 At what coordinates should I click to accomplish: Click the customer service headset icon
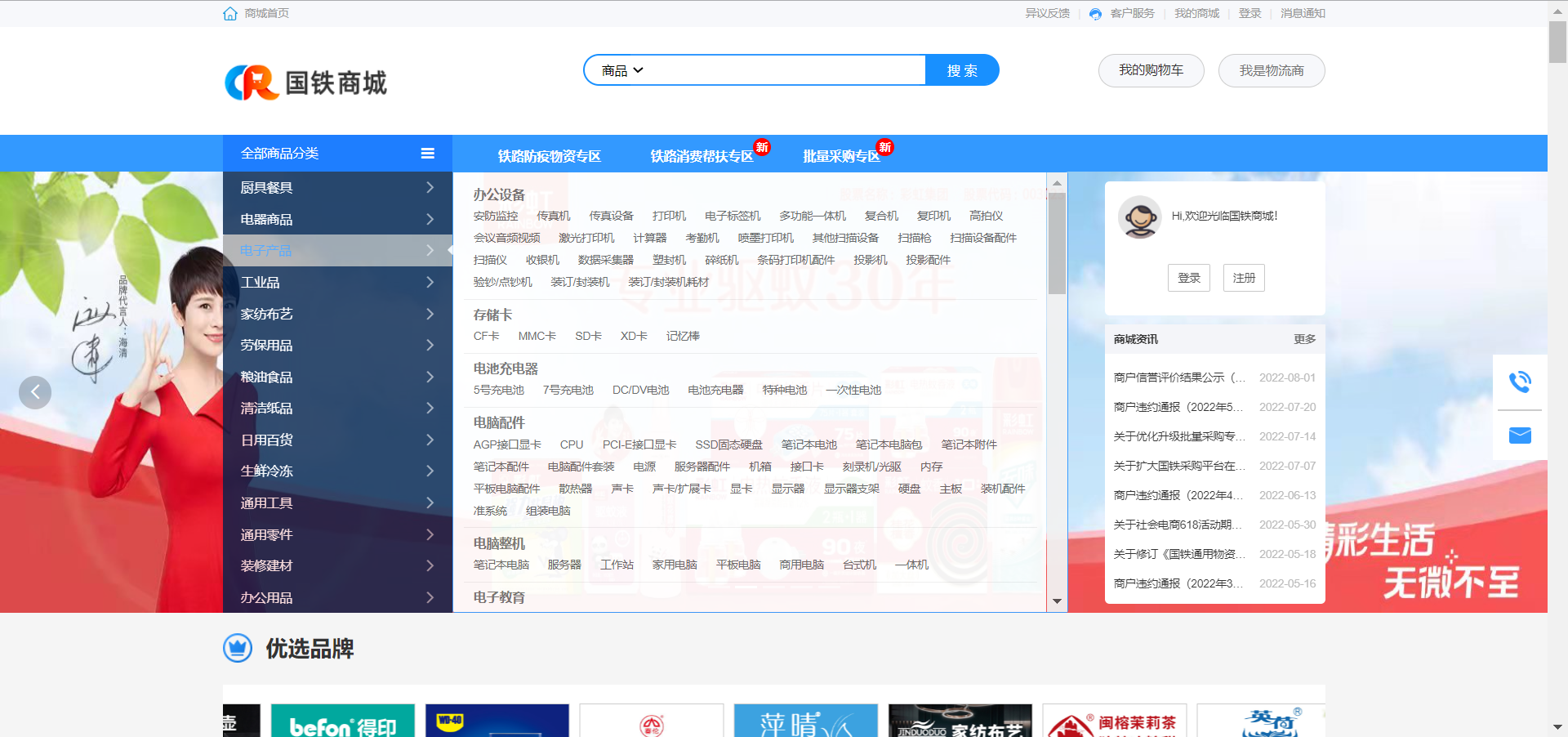[x=1095, y=14]
